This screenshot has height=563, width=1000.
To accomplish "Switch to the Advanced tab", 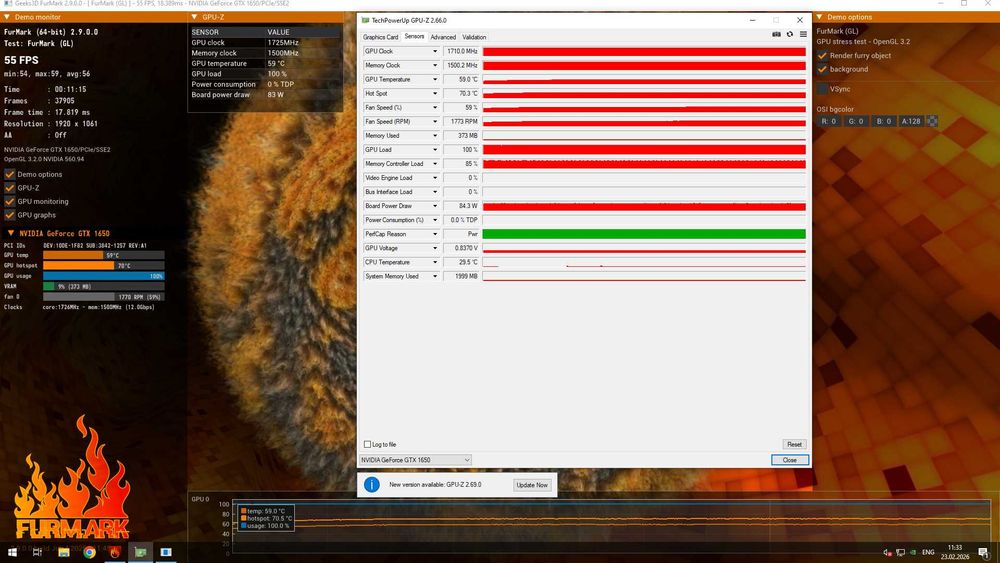I will tap(443, 37).
